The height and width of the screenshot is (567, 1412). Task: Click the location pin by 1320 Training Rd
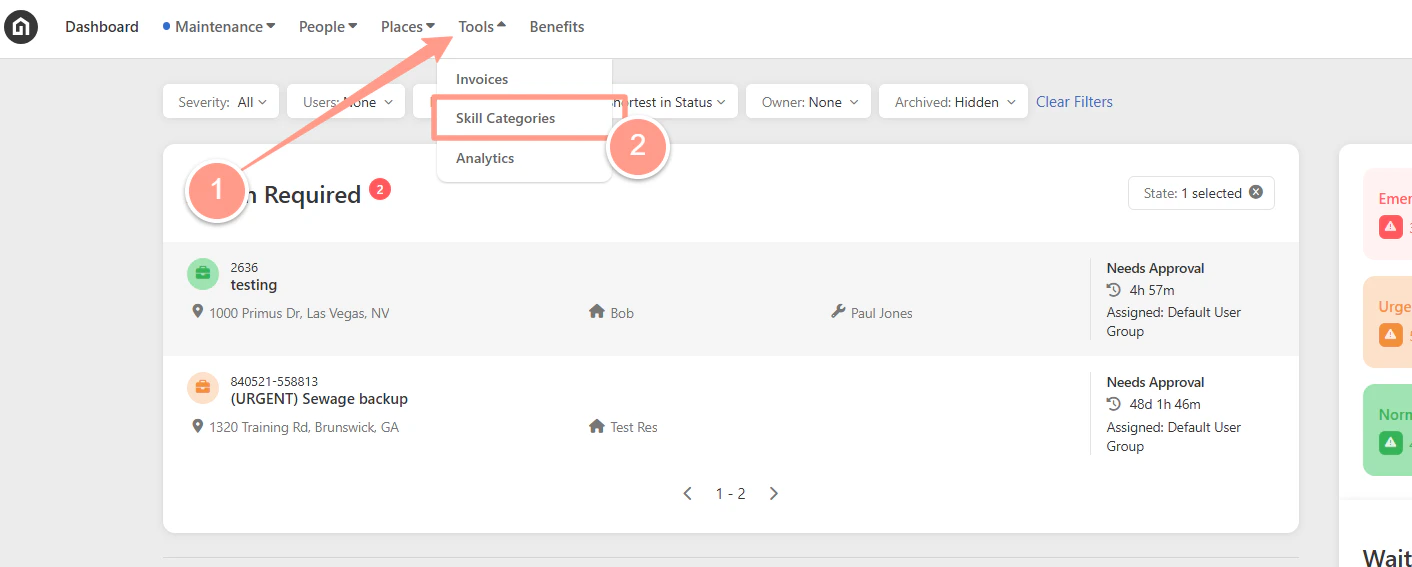[198, 426]
